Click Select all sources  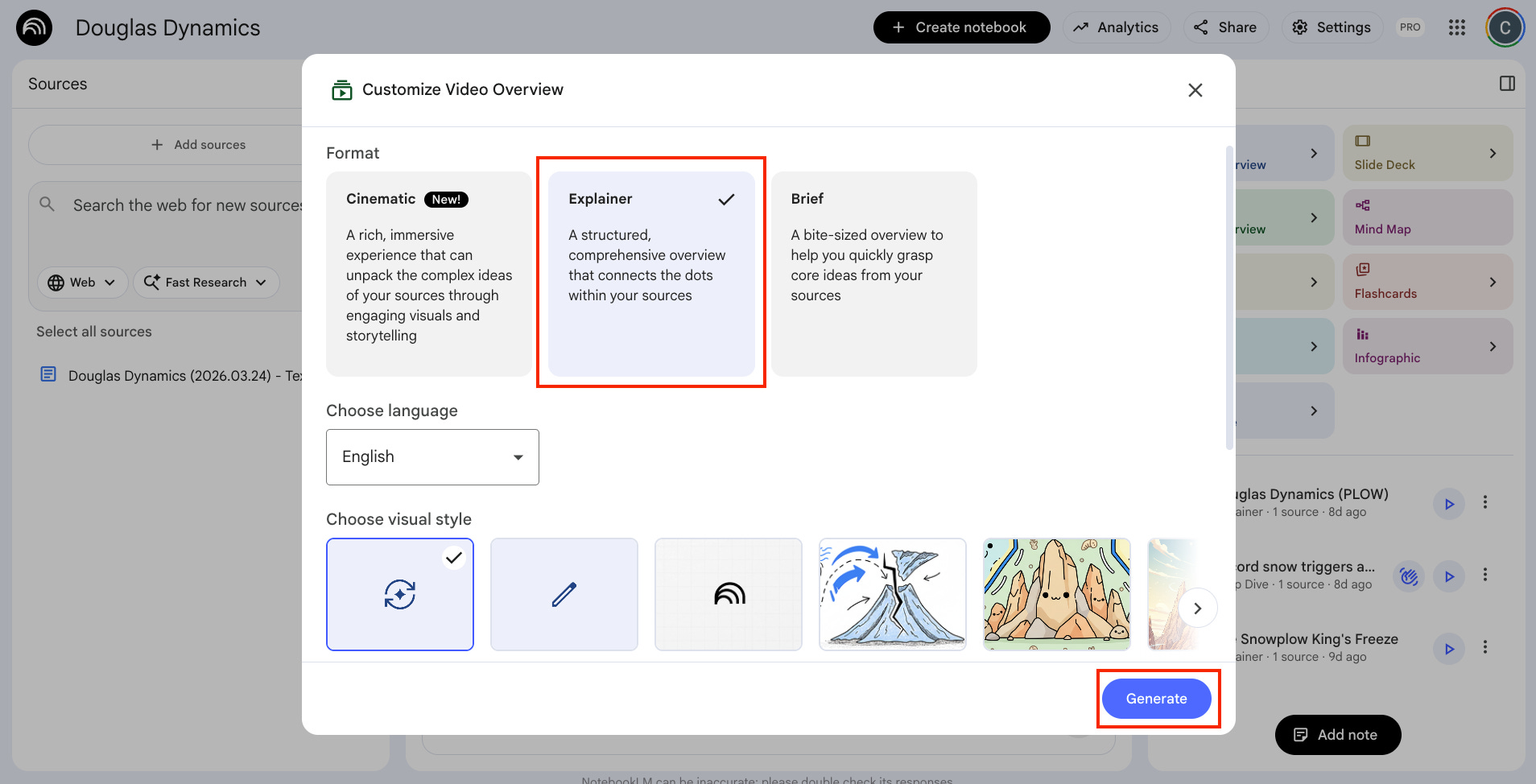(94, 332)
